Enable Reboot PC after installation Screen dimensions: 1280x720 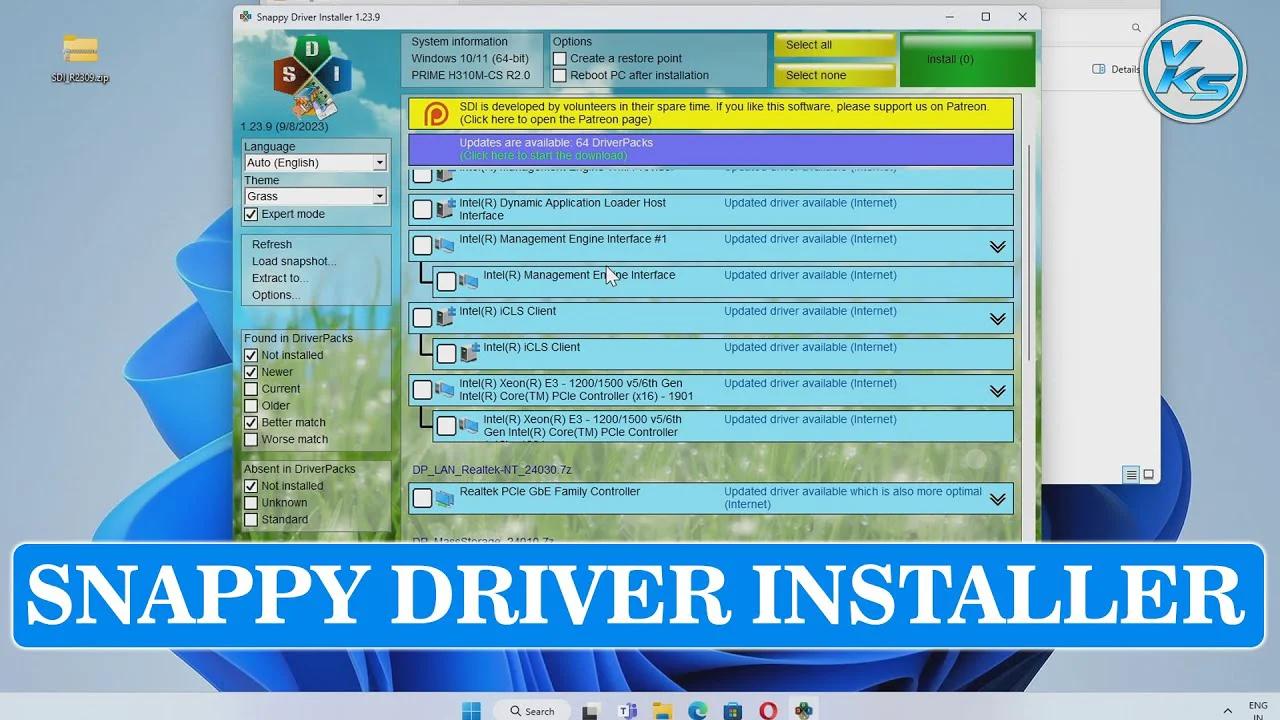coord(560,75)
